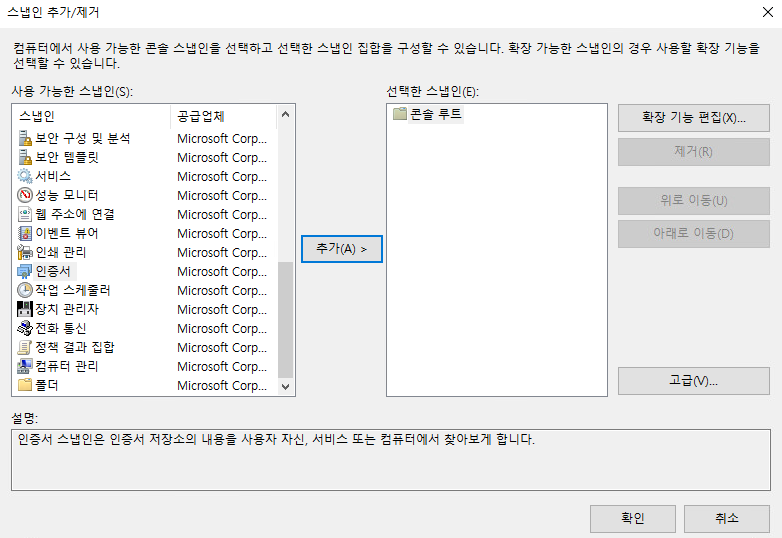Image resolution: width=782 pixels, height=538 pixels.
Task: Click the 이벤트 뷰어 icon
Action: [x=25, y=233]
